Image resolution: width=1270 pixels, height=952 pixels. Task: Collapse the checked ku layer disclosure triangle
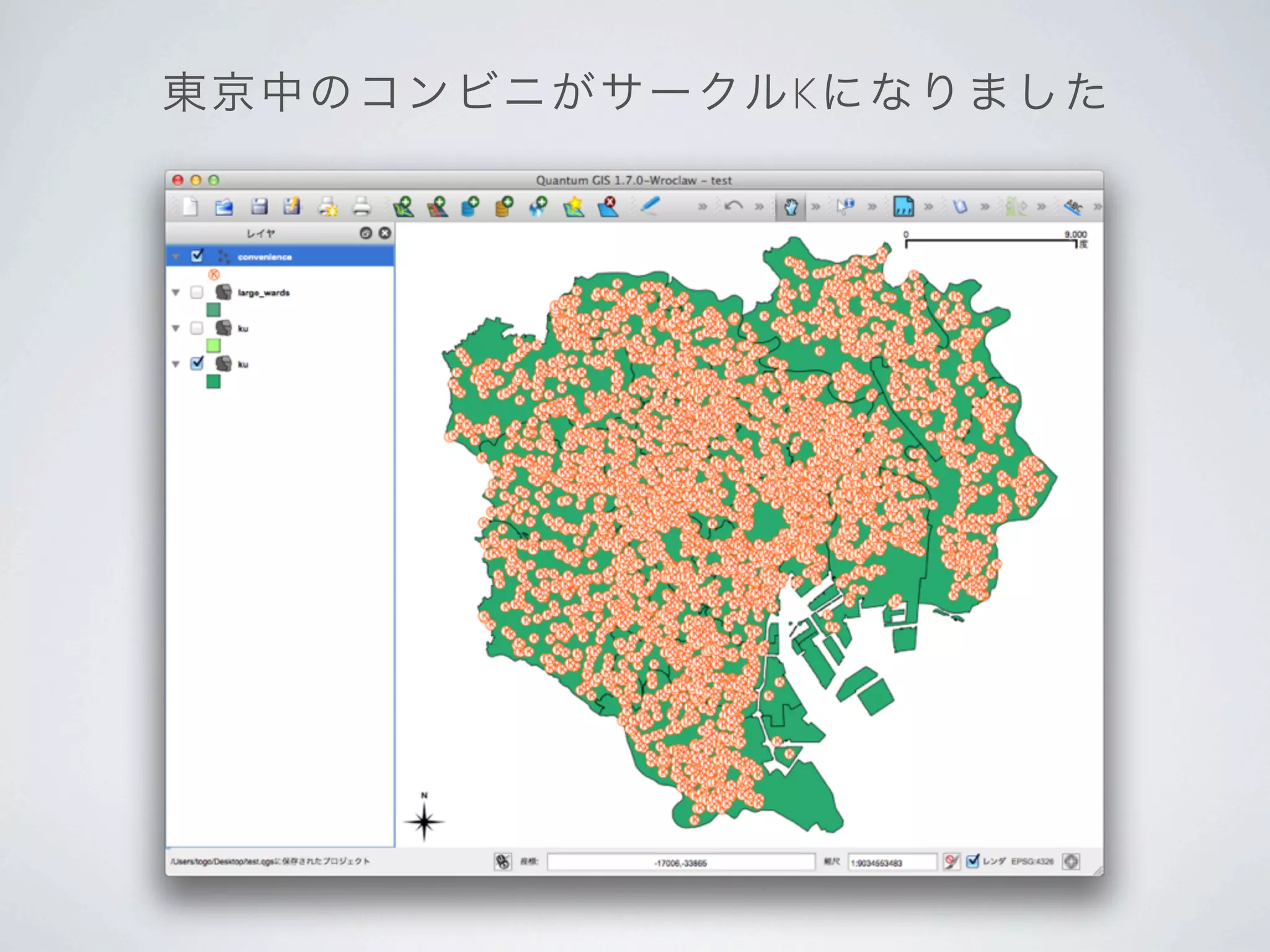click(176, 364)
